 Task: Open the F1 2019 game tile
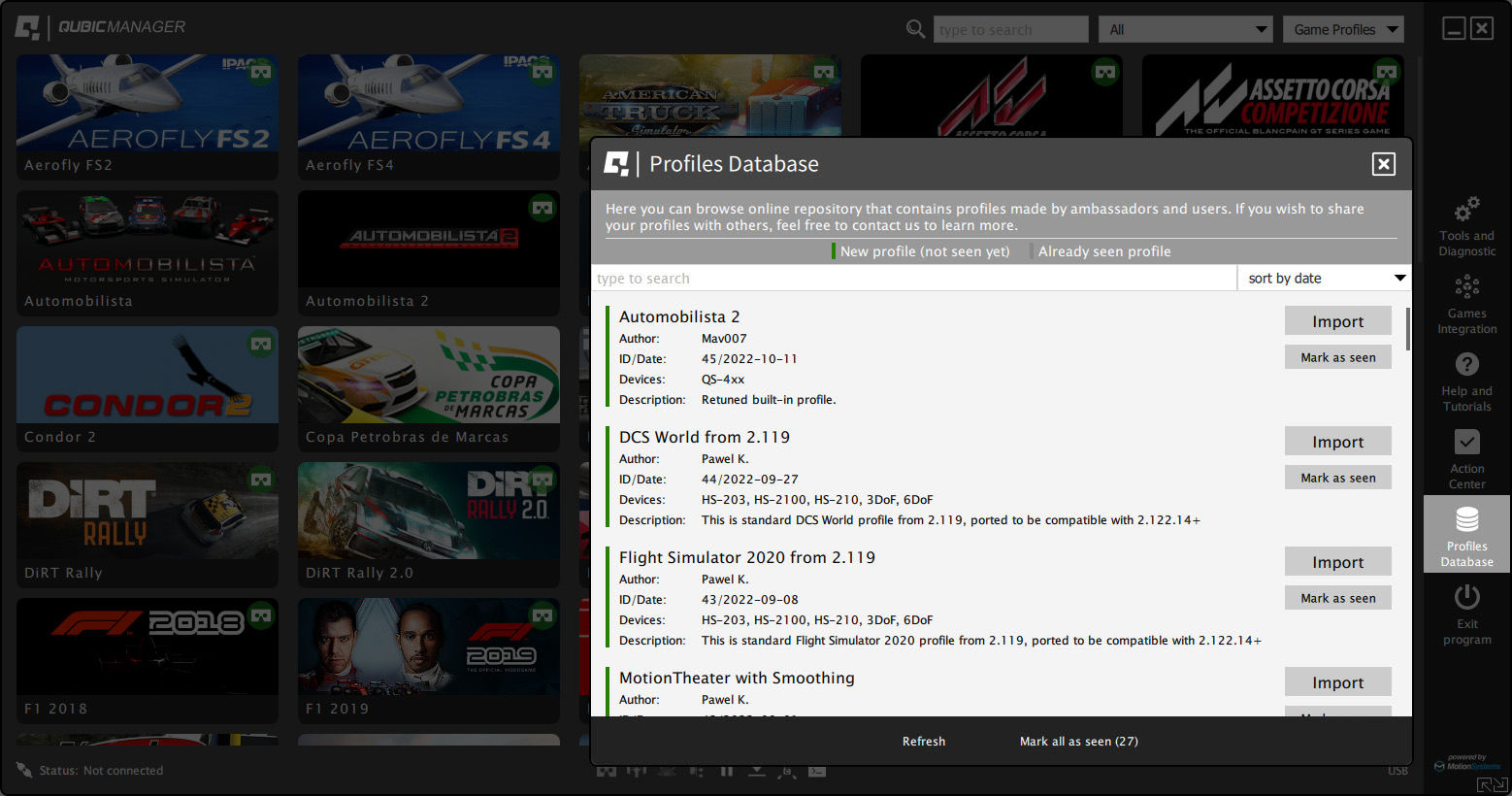click(429, 660)
